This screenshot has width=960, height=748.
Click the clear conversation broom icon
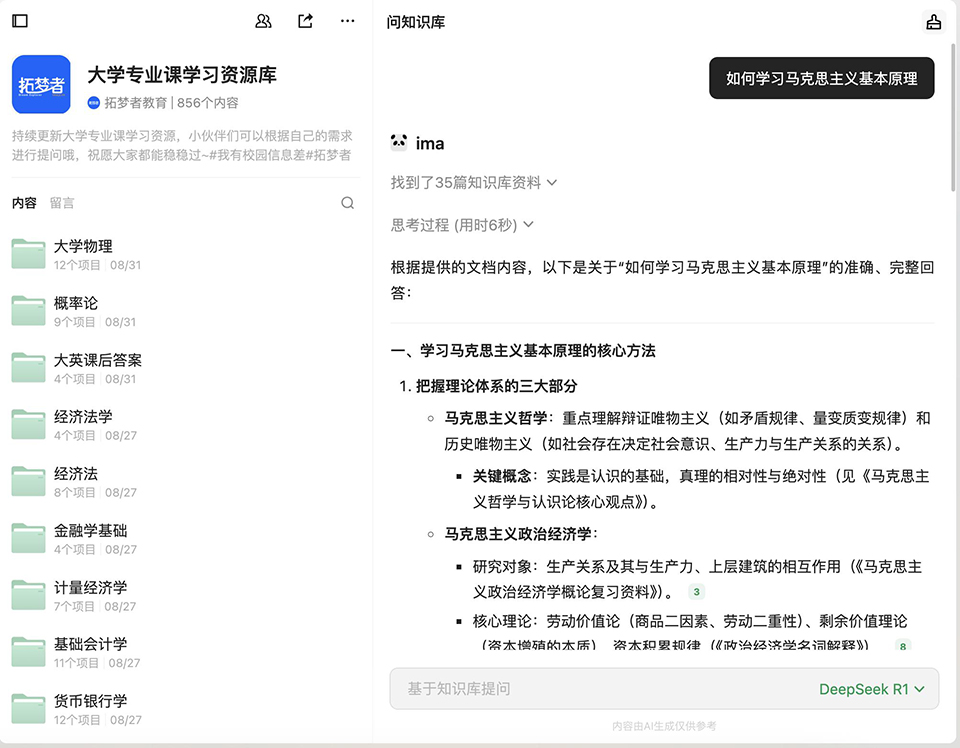coord(933,22)
